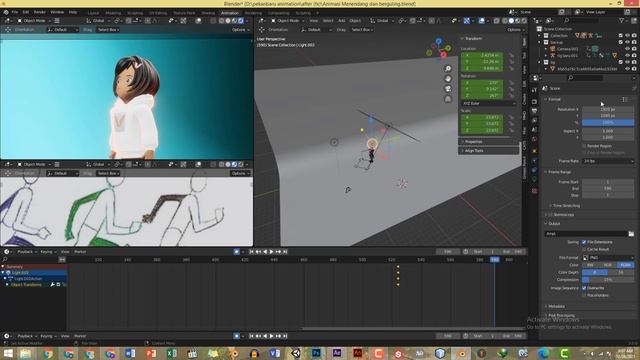
Task: Toggle exclude checkbox for Collection row
Action: (x=620, y=36)
